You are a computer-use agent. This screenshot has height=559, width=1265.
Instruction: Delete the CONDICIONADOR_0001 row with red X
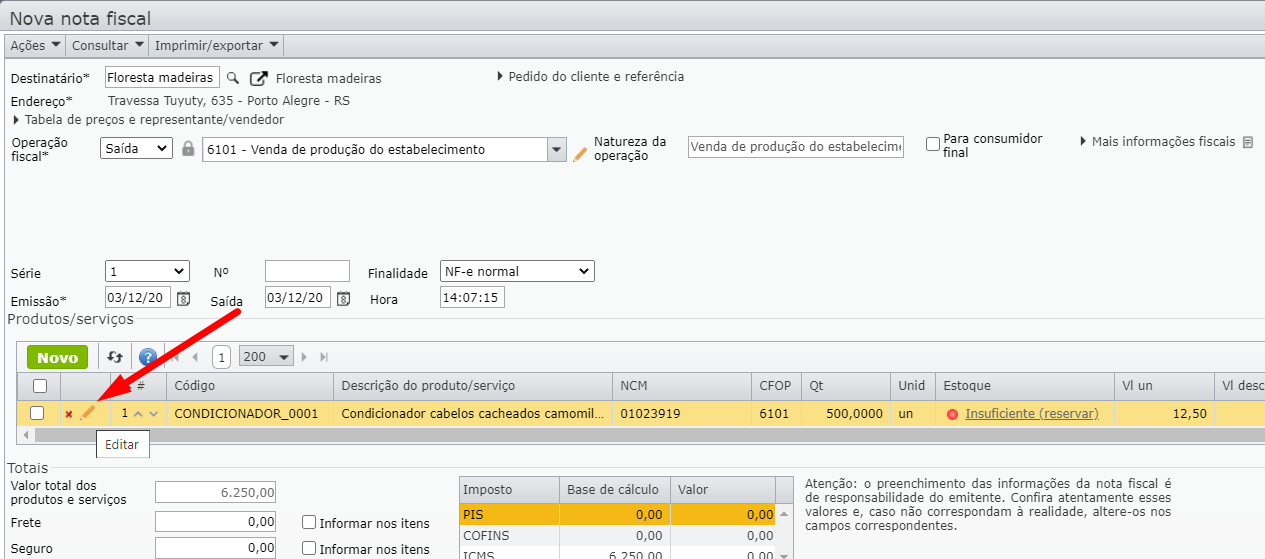point(69,414)
